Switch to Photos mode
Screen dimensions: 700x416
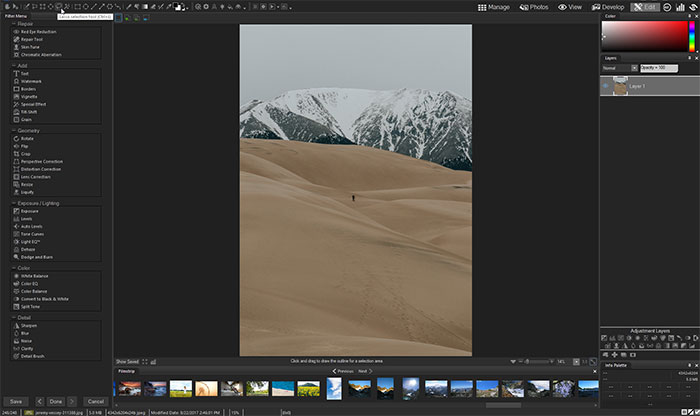coord(534,7)
